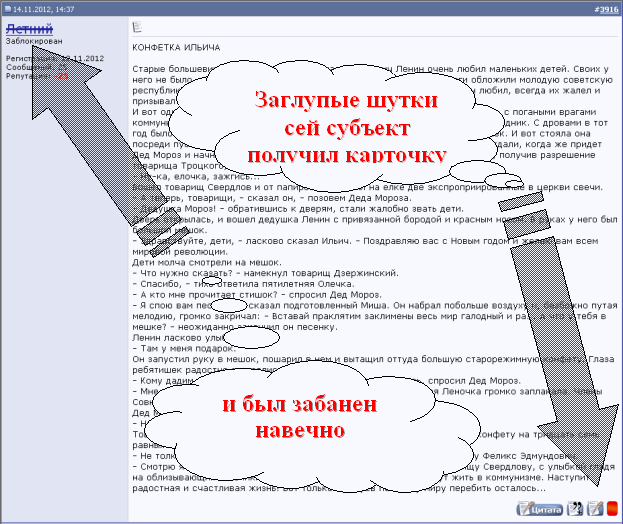
Task: Click the post timestamp 14.11.2012, 14:37
Action: (x=43, y=9)
